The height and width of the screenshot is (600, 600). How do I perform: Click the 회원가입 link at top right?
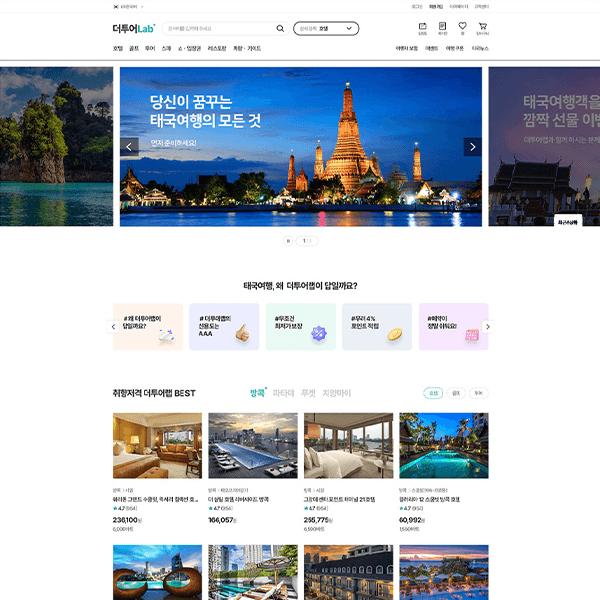point(436,7)
